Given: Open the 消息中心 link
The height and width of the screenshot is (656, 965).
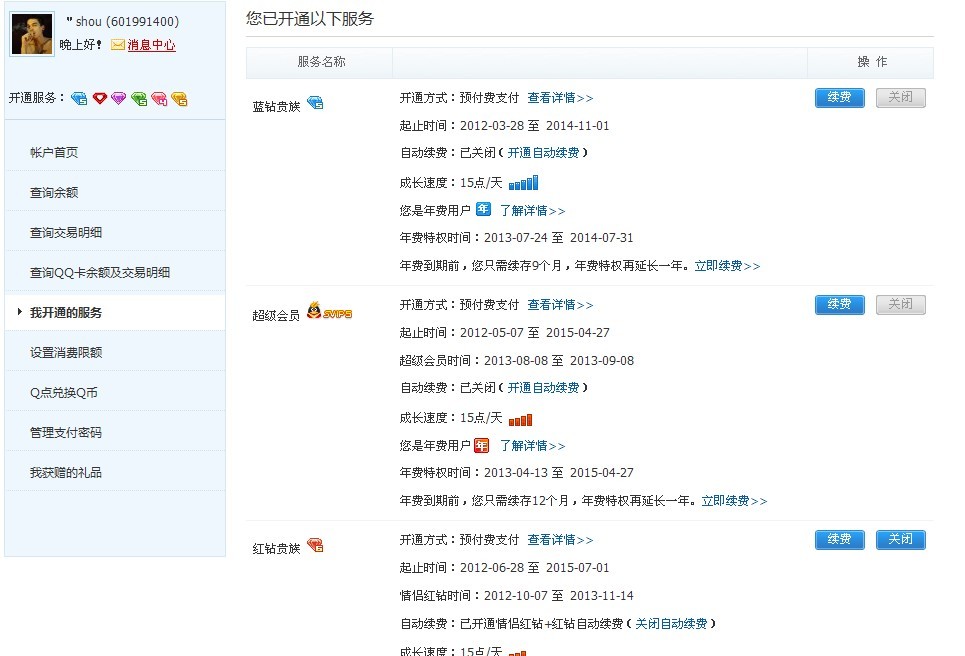Looking at the screenshot, I should coord(151,45).
